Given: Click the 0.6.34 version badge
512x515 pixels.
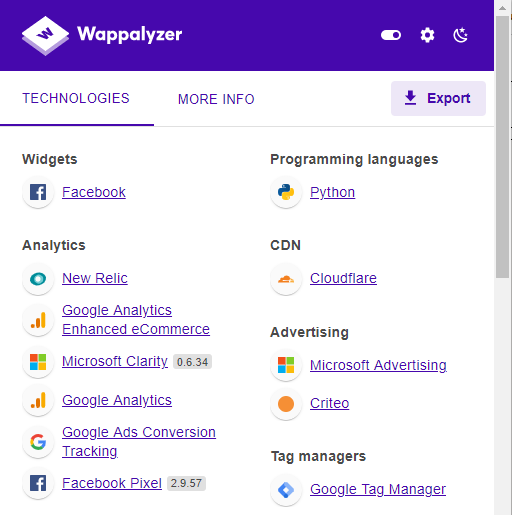Looking at the screenshot, I should 192,362.
